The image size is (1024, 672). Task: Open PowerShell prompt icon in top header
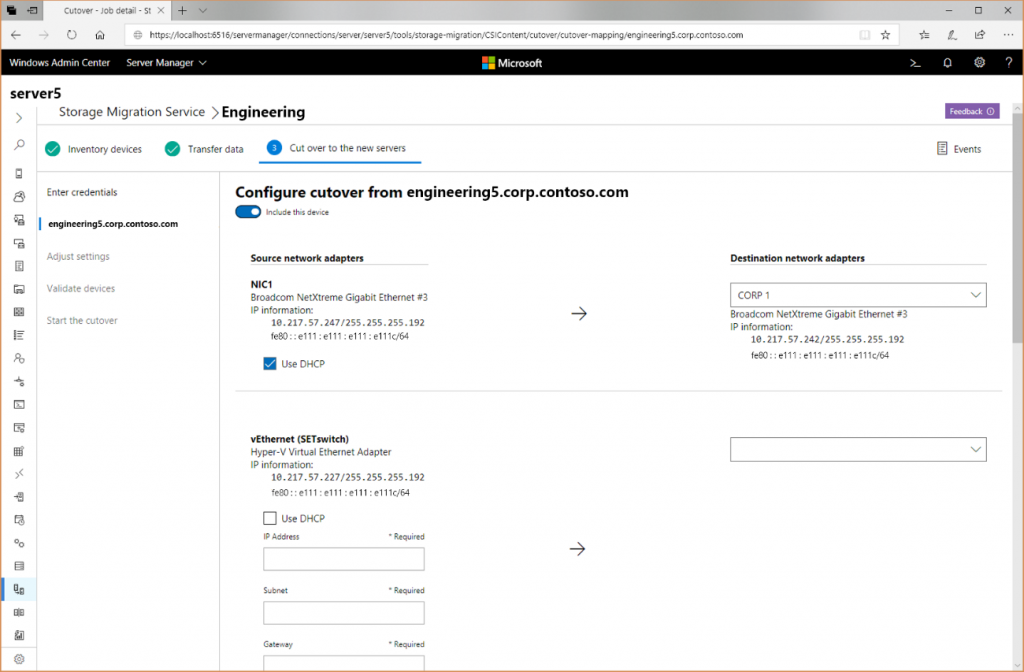pos(915,63)
